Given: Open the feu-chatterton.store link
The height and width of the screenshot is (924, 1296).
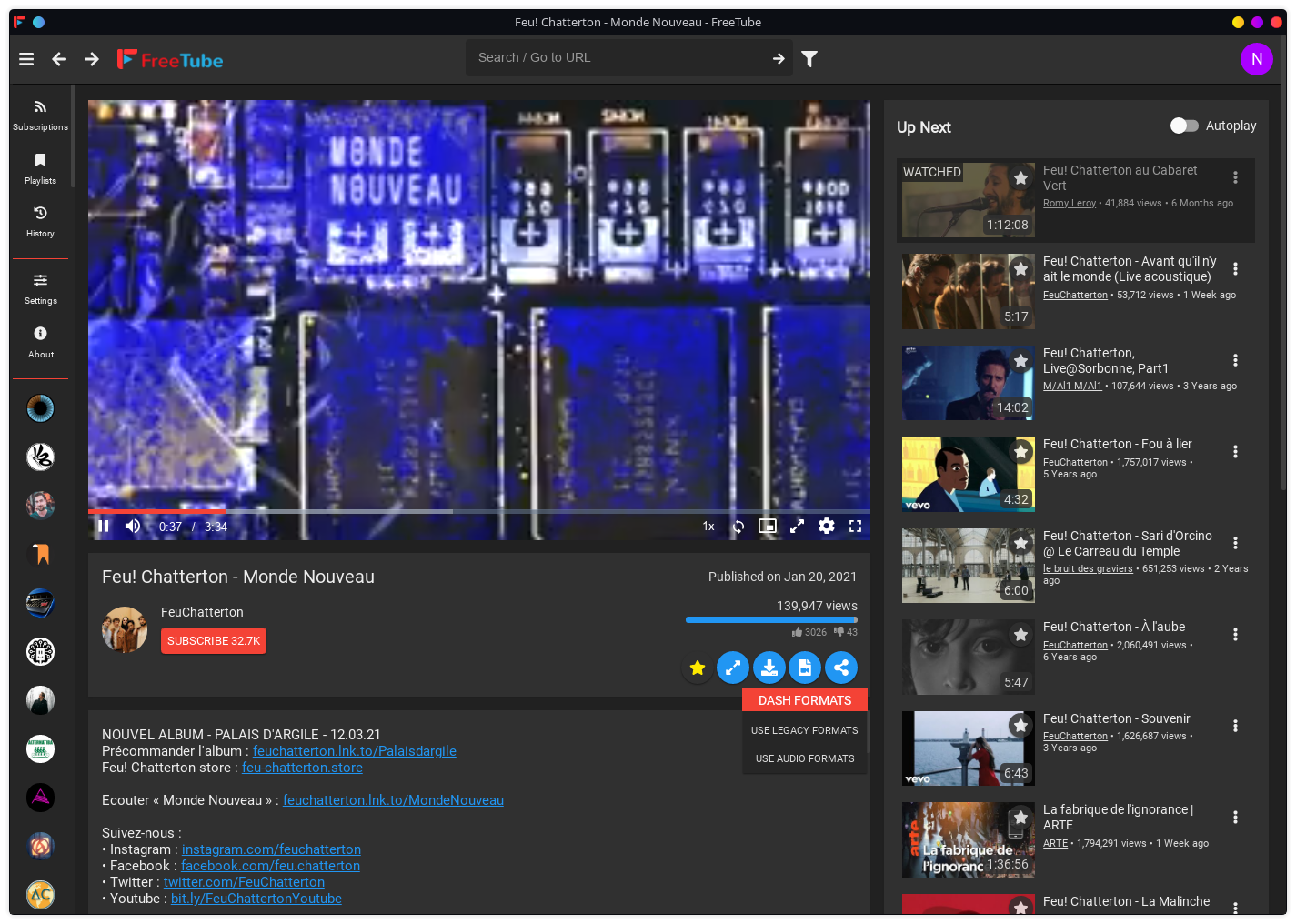Looking at the screenshot, I should point(302,768).
